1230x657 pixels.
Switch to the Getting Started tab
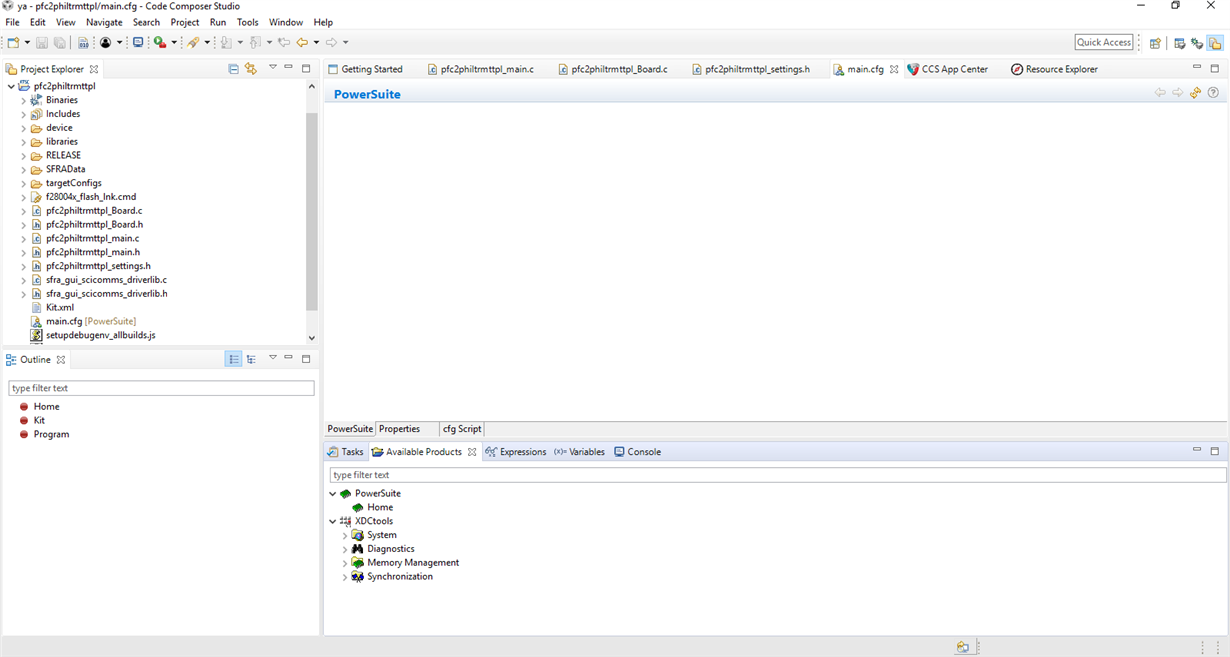pos(366,69)
